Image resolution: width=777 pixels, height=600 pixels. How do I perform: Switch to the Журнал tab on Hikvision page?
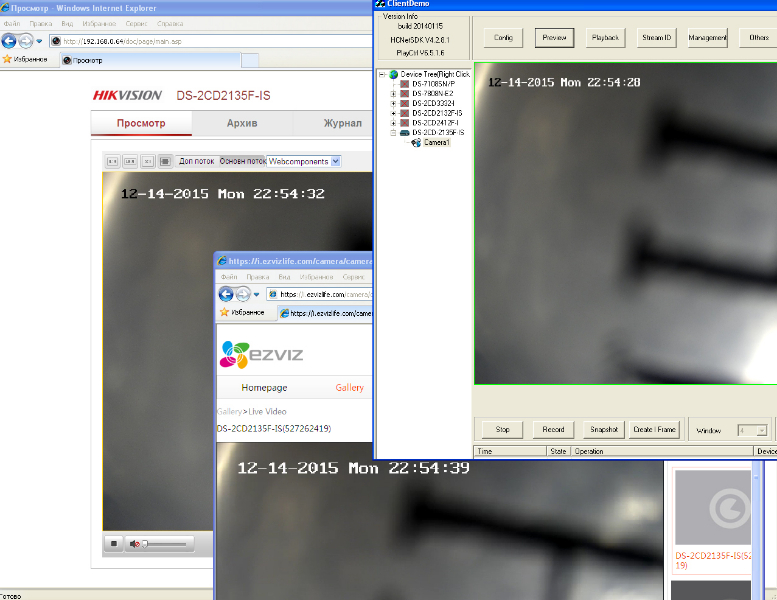click(x=342, y=123)
